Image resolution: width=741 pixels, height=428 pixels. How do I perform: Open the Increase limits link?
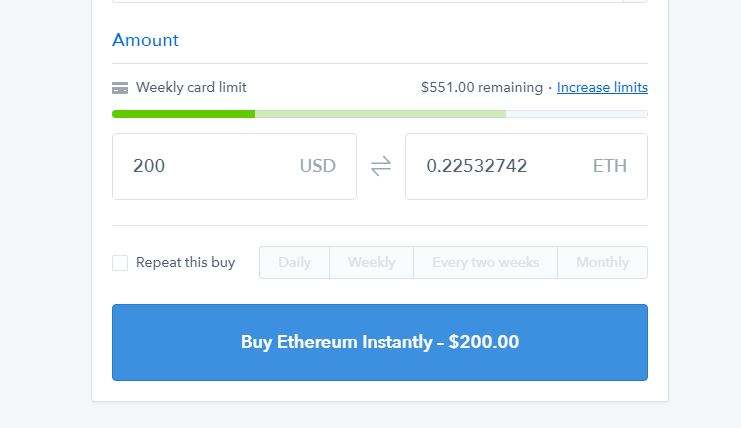pyautogui.click(x=602, y=87)
